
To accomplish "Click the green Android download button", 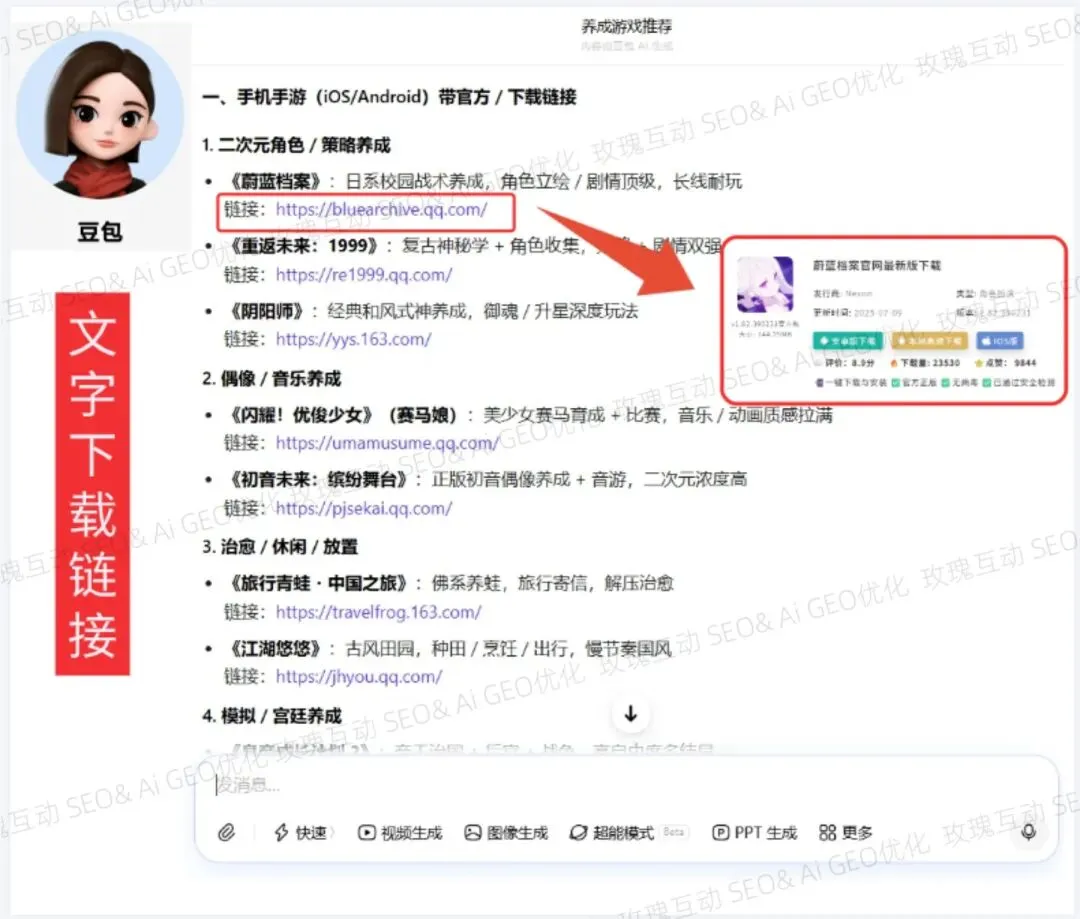I will (848, 340).
